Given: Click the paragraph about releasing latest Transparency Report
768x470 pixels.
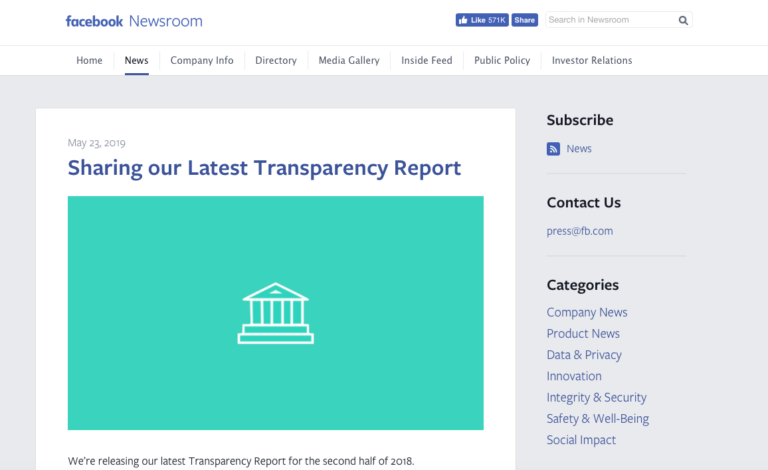Looking at the screenshot, I should pos(241,461).
